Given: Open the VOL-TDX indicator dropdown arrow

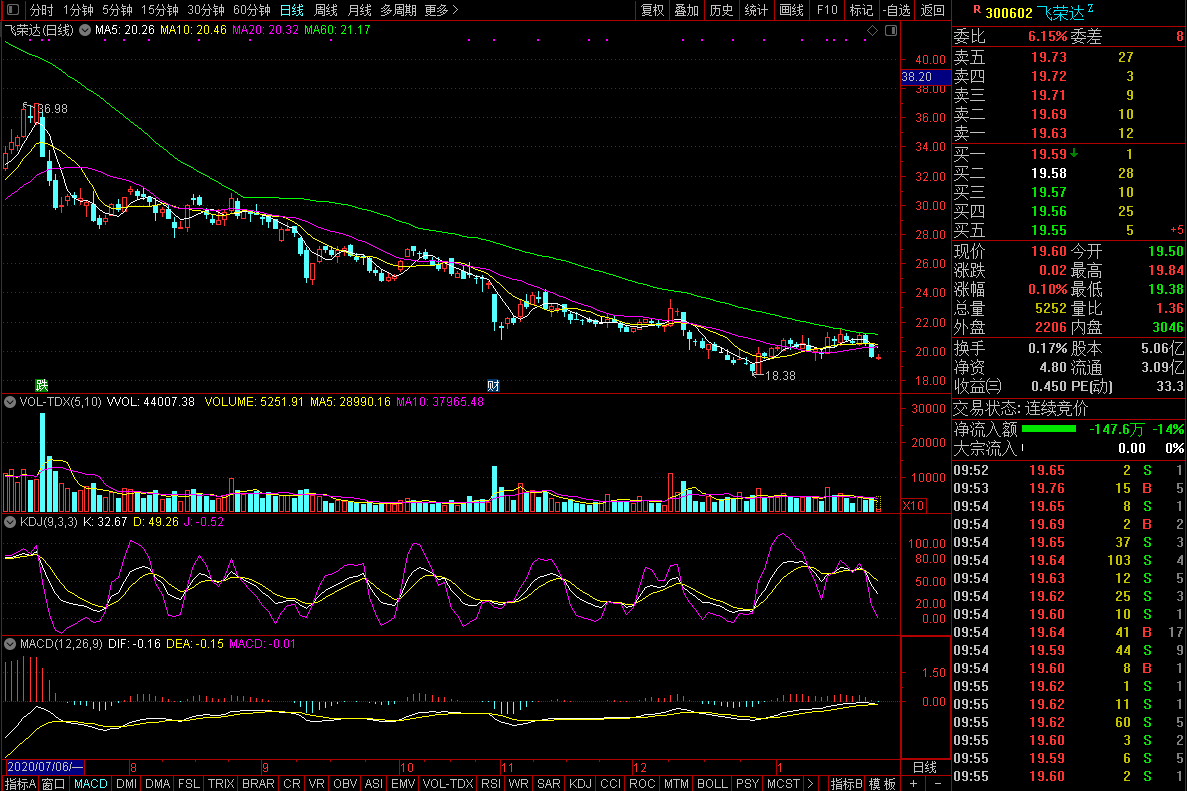Looking at the screenshot, I should 10,402.
